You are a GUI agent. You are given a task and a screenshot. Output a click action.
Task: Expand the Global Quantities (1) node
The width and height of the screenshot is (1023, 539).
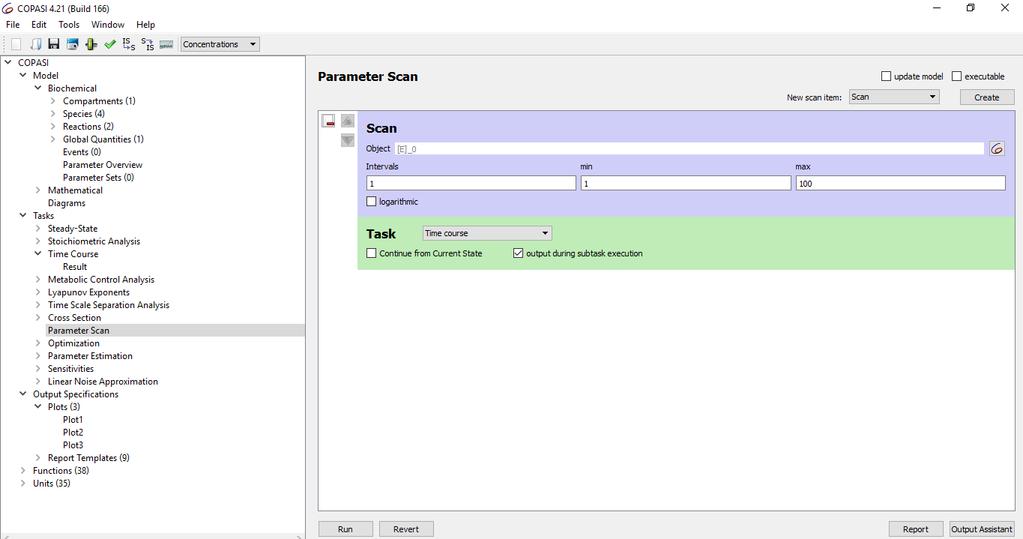click(53, 139)
